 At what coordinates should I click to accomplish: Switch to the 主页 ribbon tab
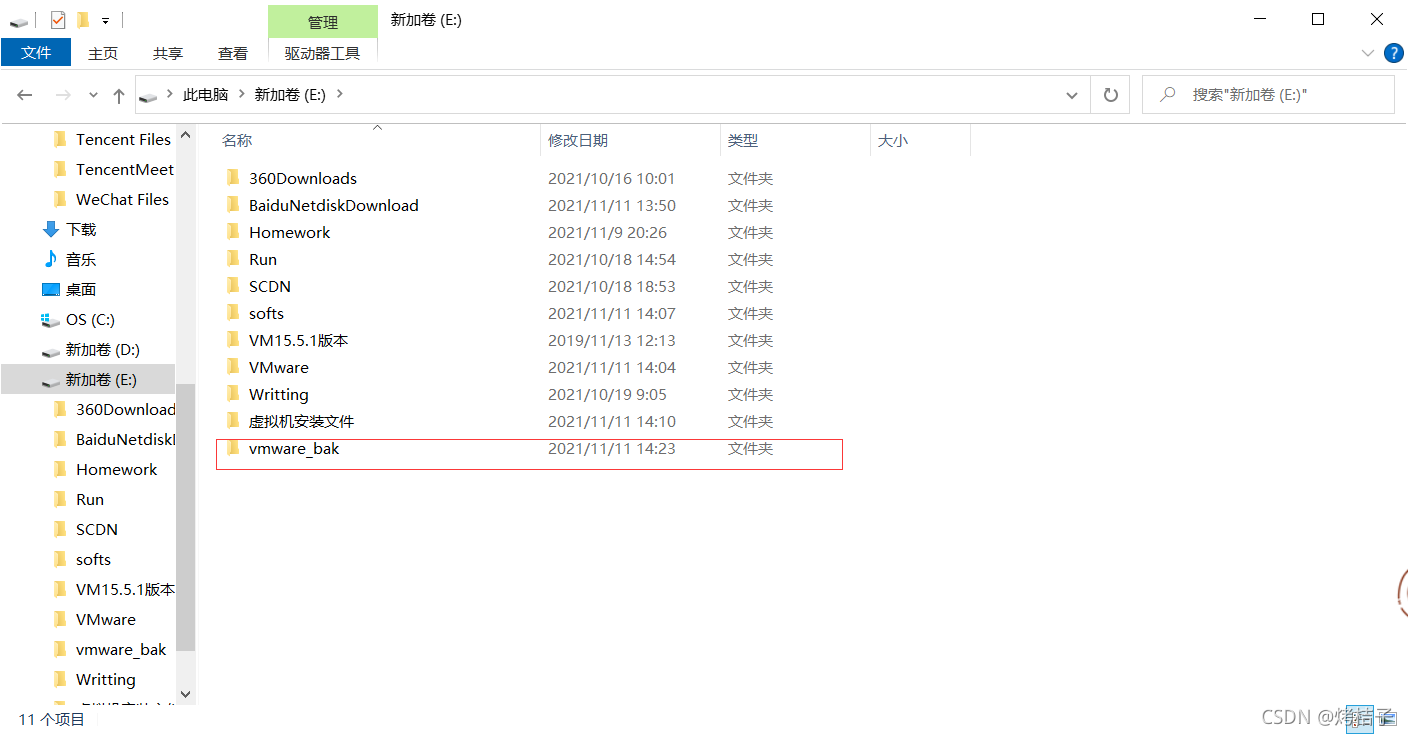click(x=103, y=53)
